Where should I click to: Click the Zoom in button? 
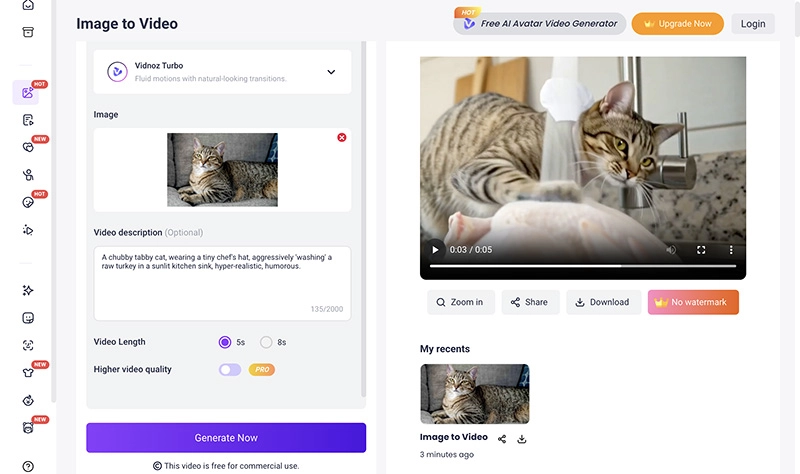pyautogui.click(x=461, y=302)
